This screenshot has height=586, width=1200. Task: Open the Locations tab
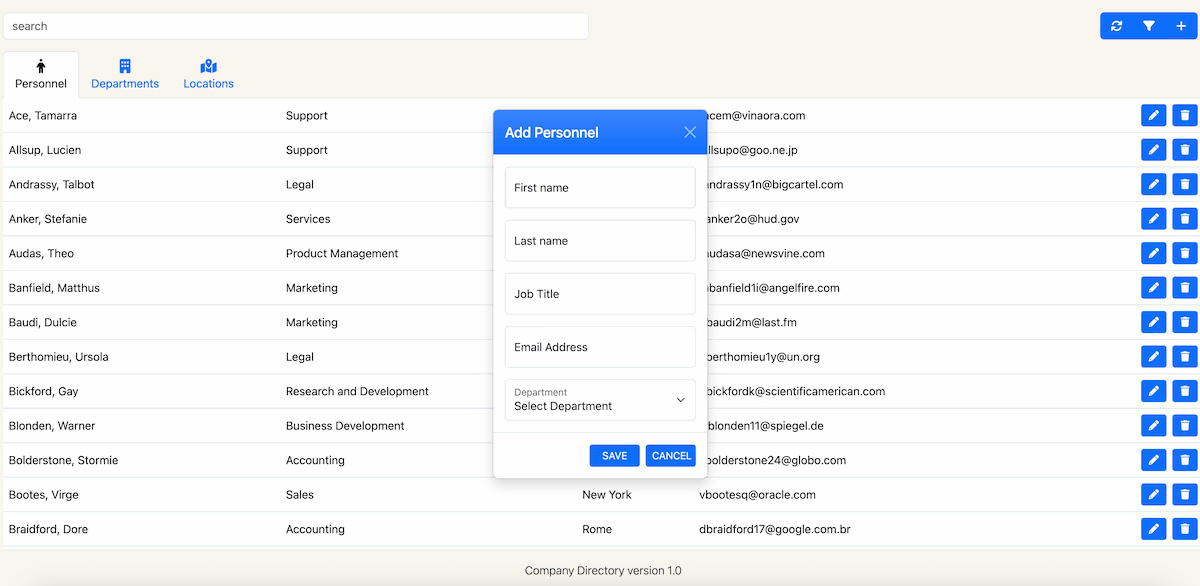208,75
